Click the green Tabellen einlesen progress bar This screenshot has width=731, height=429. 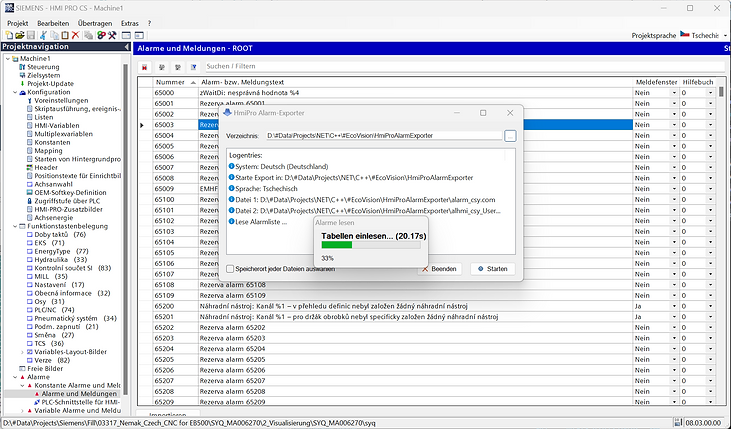[x=371, y=245]
